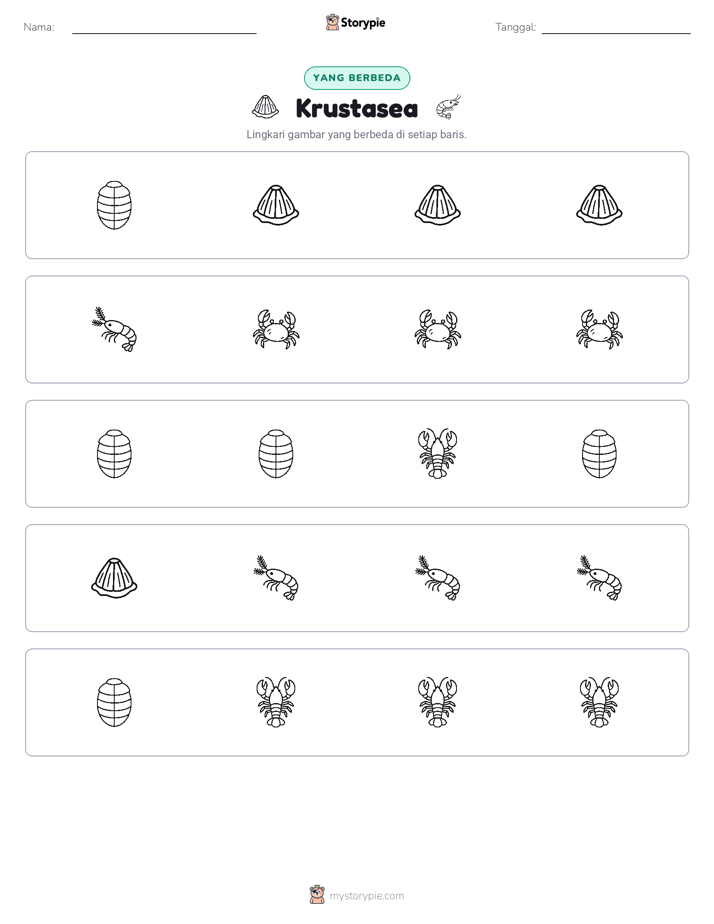
Task: Click the first isopod in the third row
Action: tap(114, 454)
